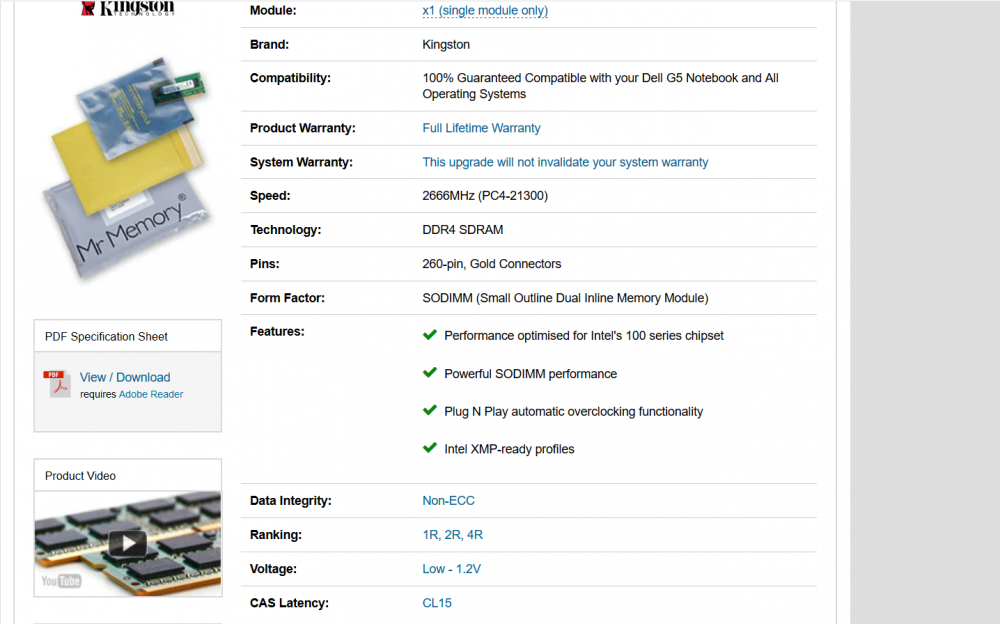
Task: Click the CL15 CAS latency link
Action: click(x=437, y=603)
